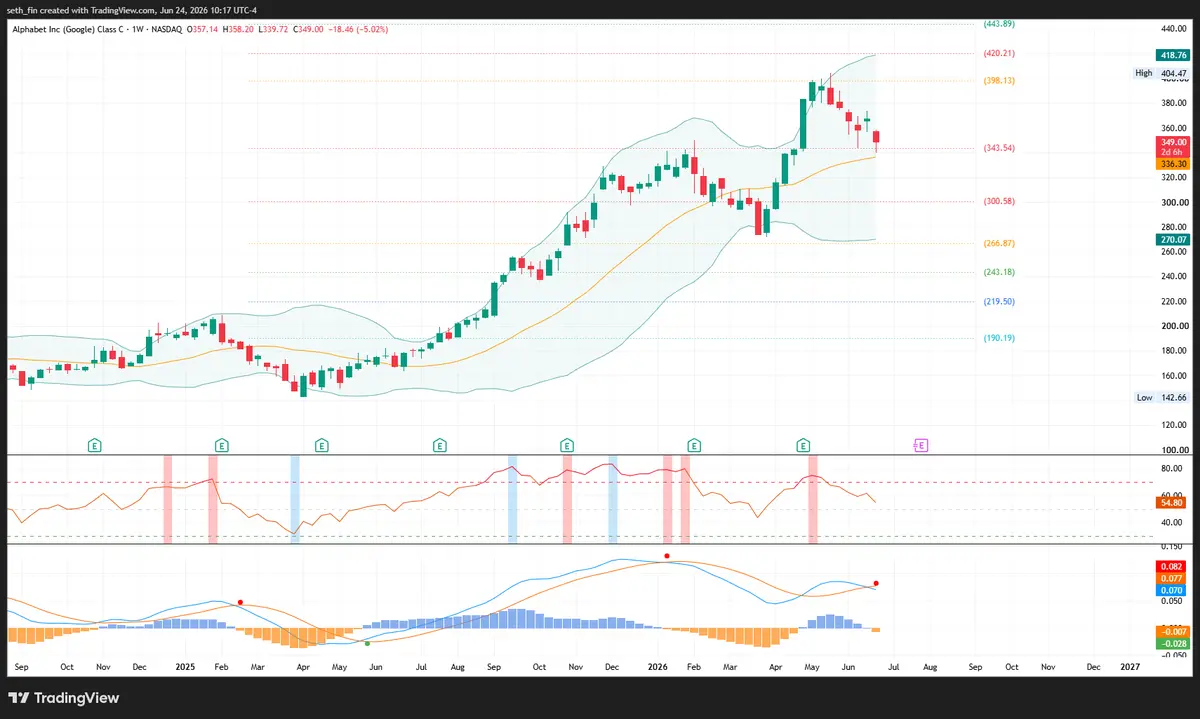Click the upper Bollinger band label 418.76

point(1172,56)
